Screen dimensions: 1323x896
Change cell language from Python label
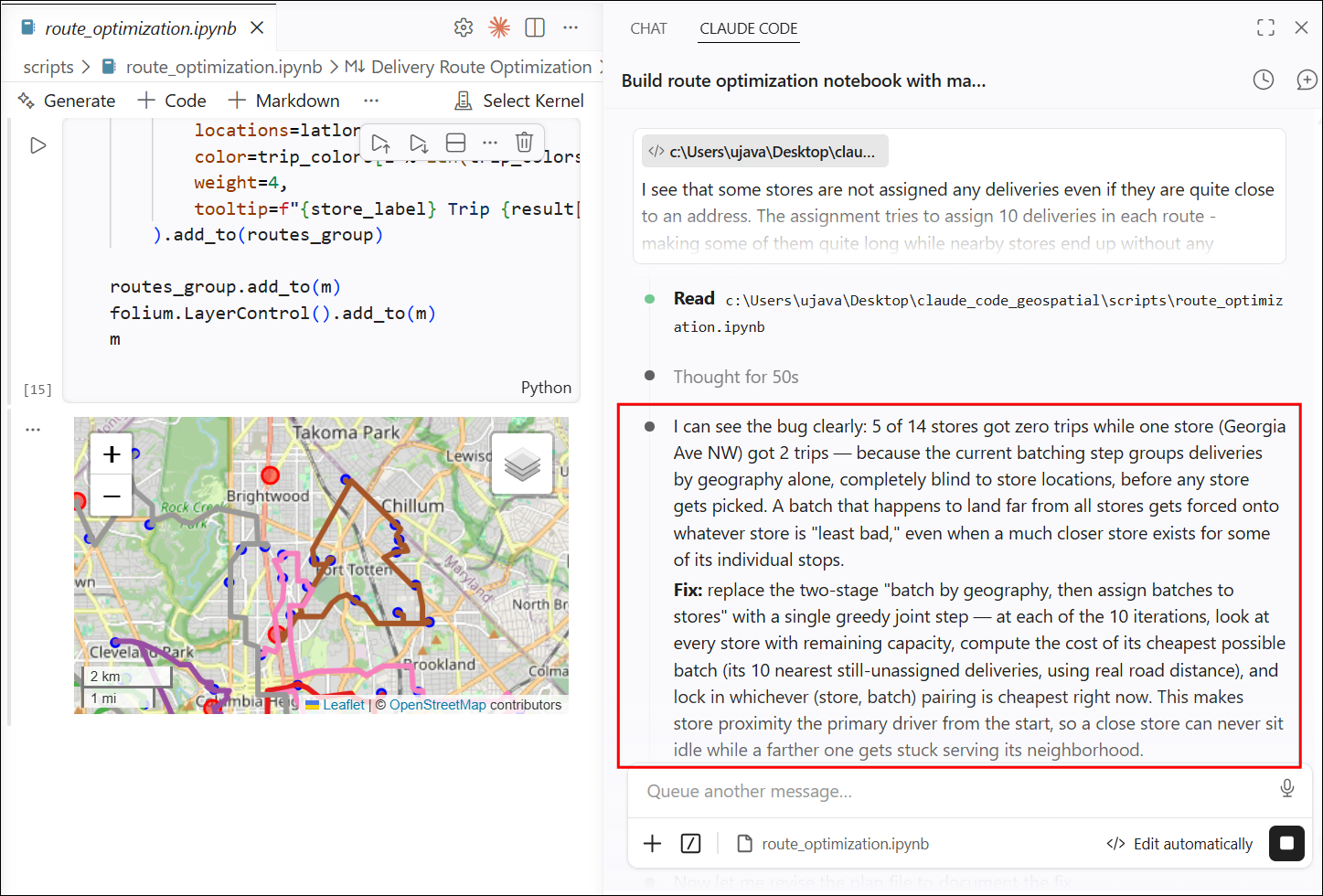[546, 388]
